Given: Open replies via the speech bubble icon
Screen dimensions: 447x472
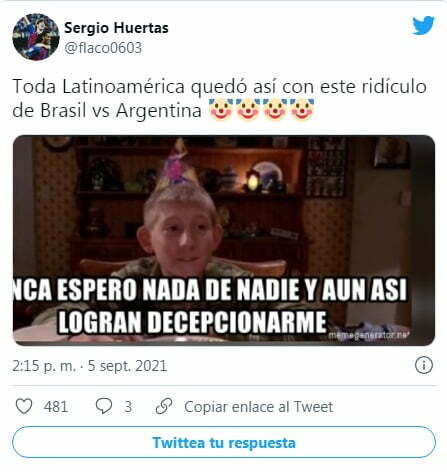Looking at the screenshot, I should tap(104, 406).
